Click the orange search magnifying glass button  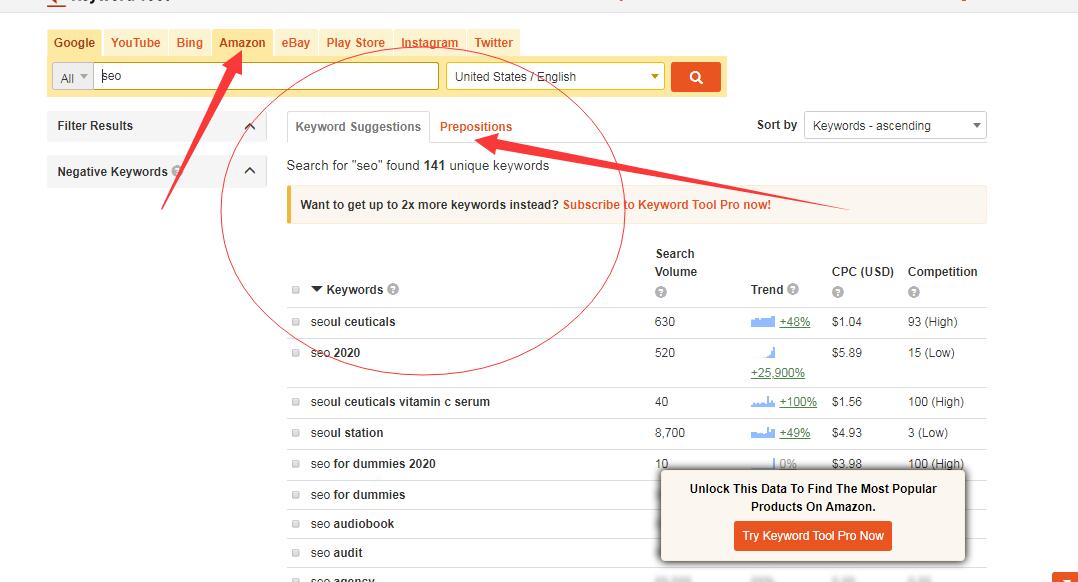click(x=695, y=76)
